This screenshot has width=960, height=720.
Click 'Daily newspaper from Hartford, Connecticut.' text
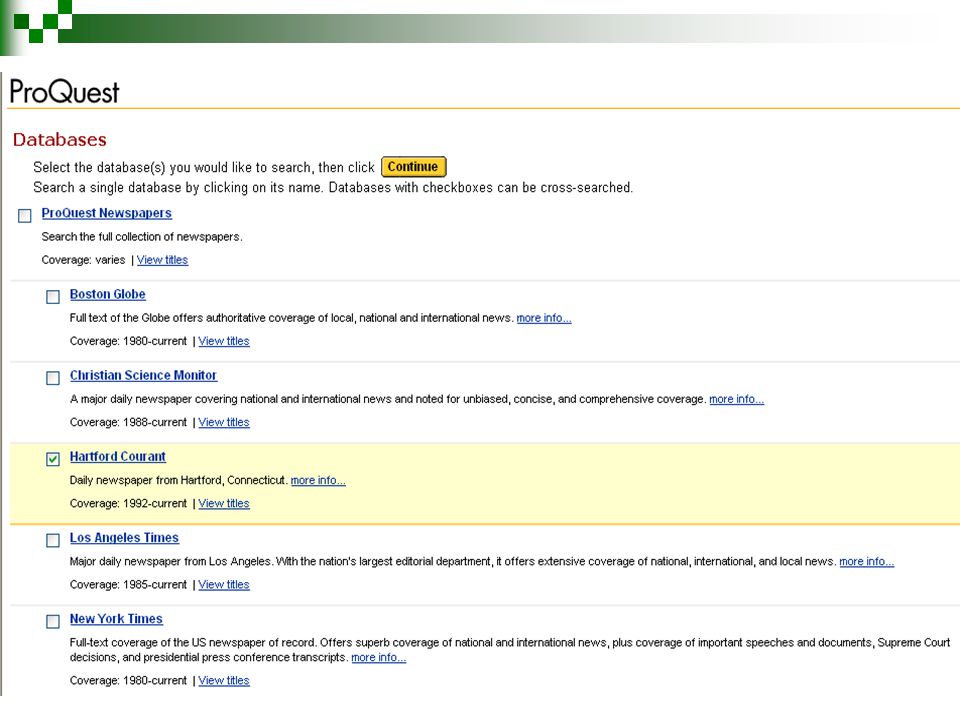pyautogui.click(x=178, y=480)
